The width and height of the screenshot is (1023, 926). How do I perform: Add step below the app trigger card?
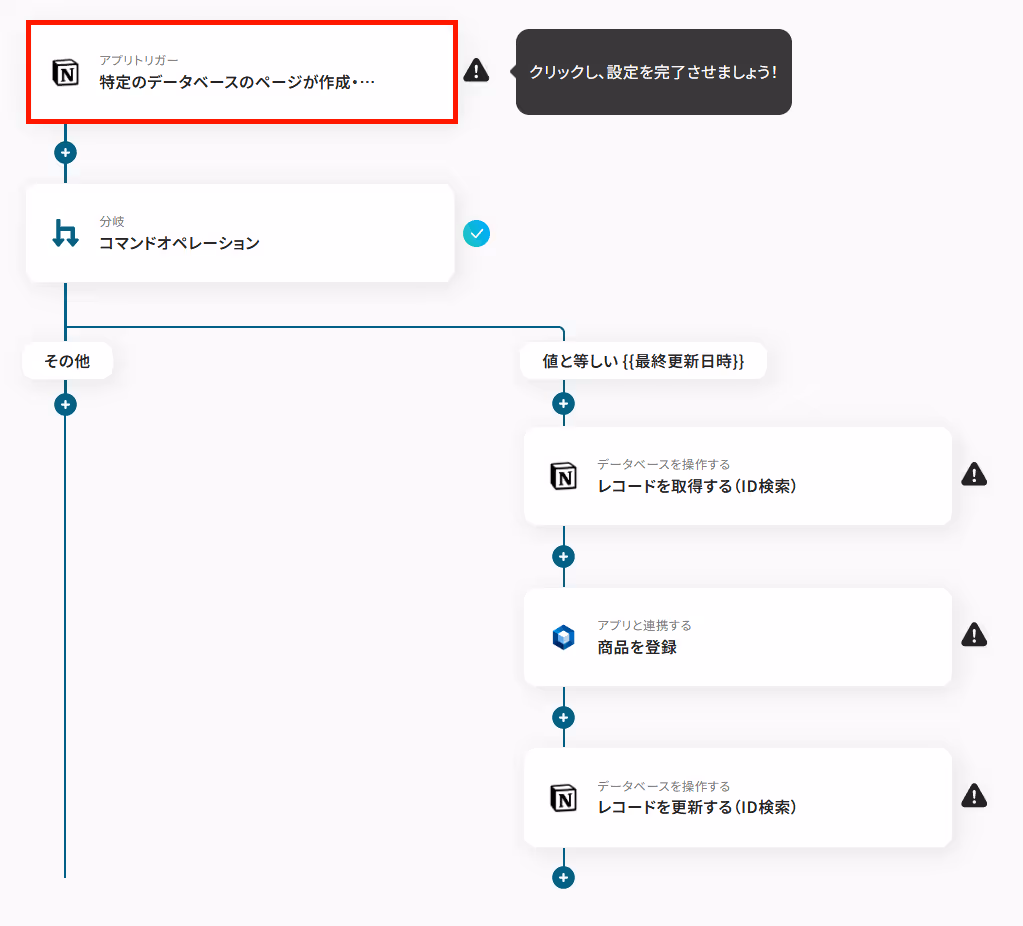pyautogui.click(x=65, y=153)
